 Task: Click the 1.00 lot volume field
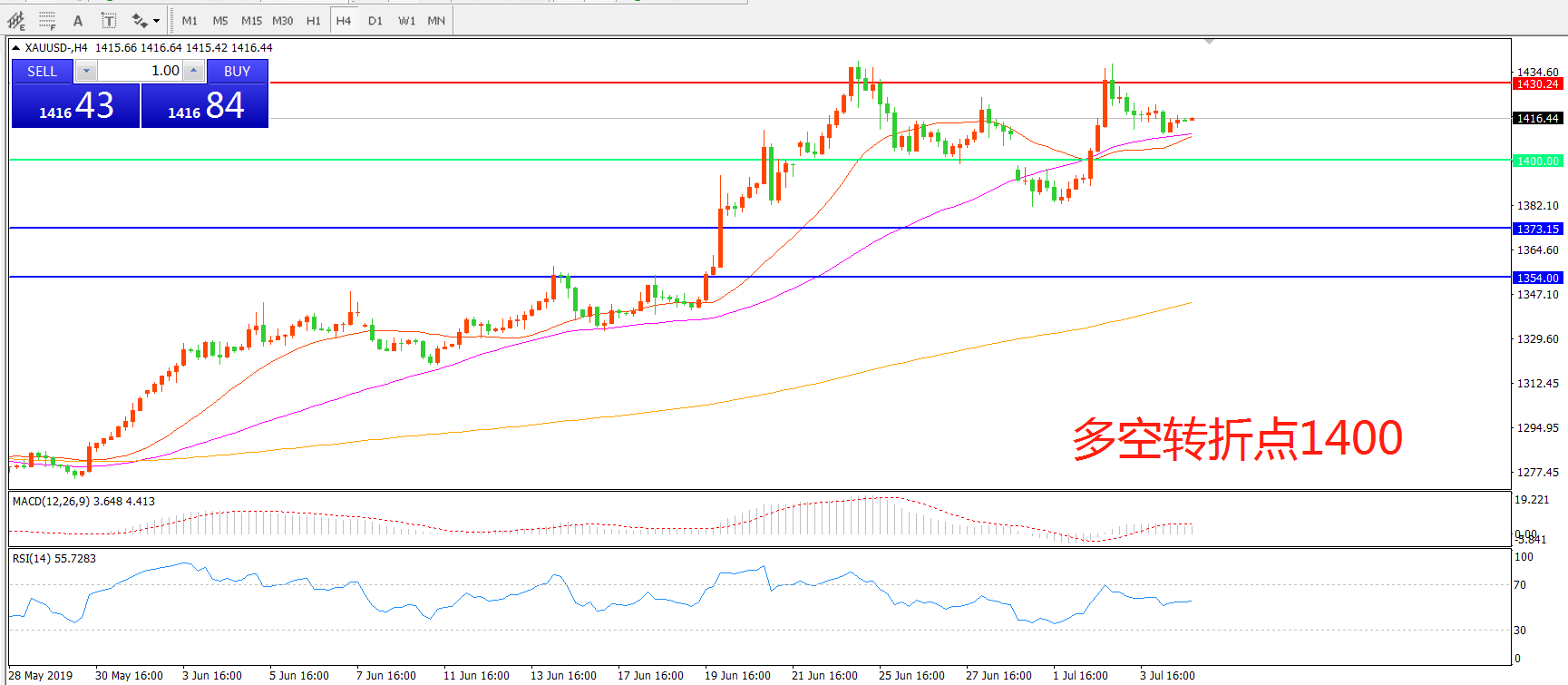click(140, 71)
